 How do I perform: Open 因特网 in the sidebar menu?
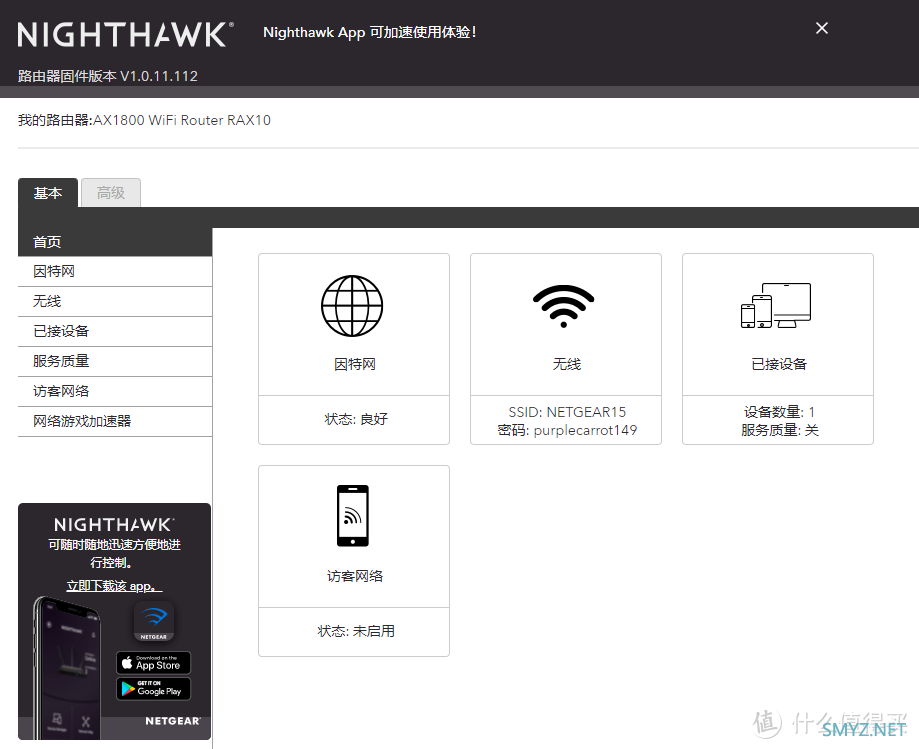coord(115,272)
